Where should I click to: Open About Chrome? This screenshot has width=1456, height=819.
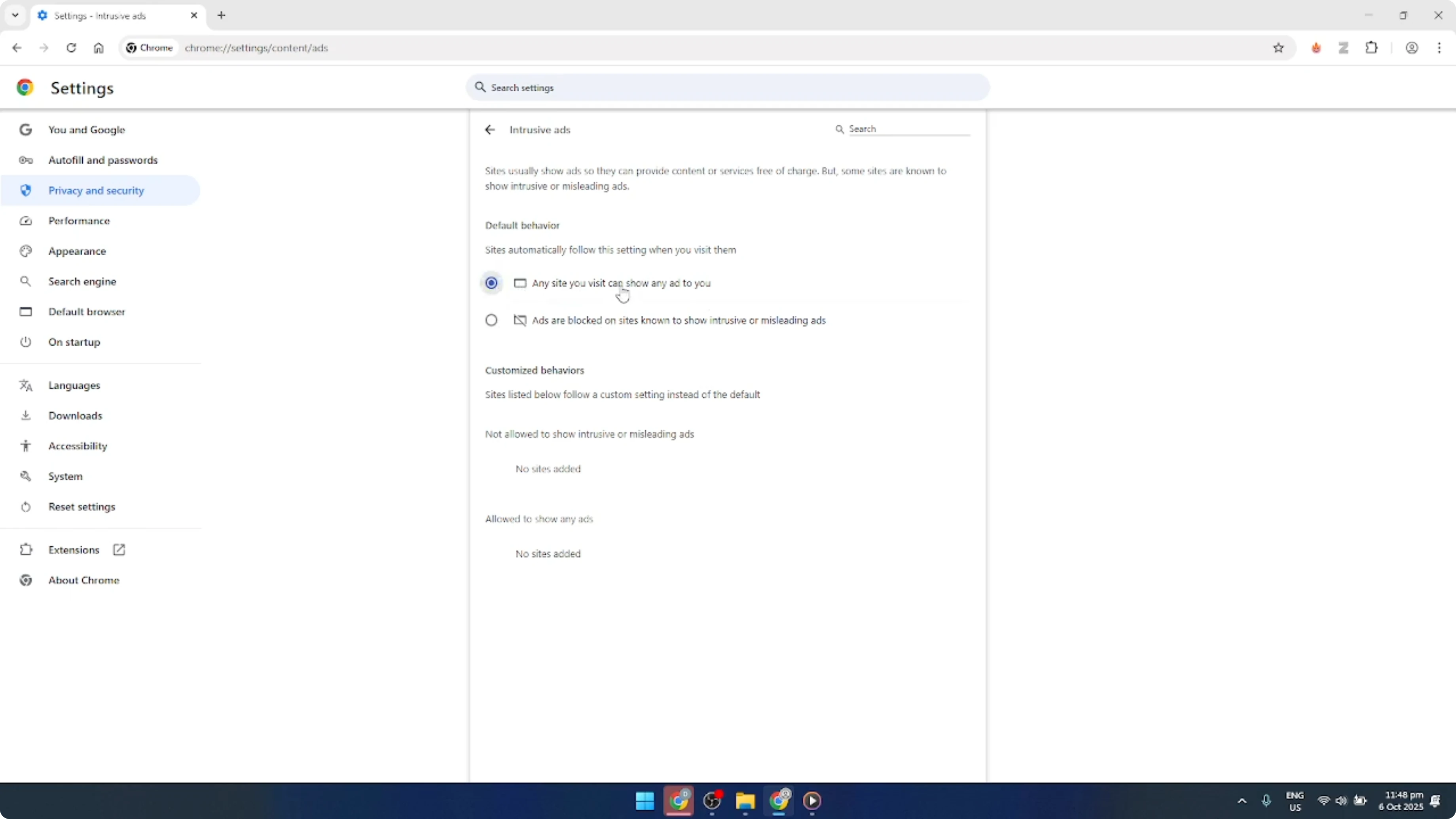tap(83, 580)
